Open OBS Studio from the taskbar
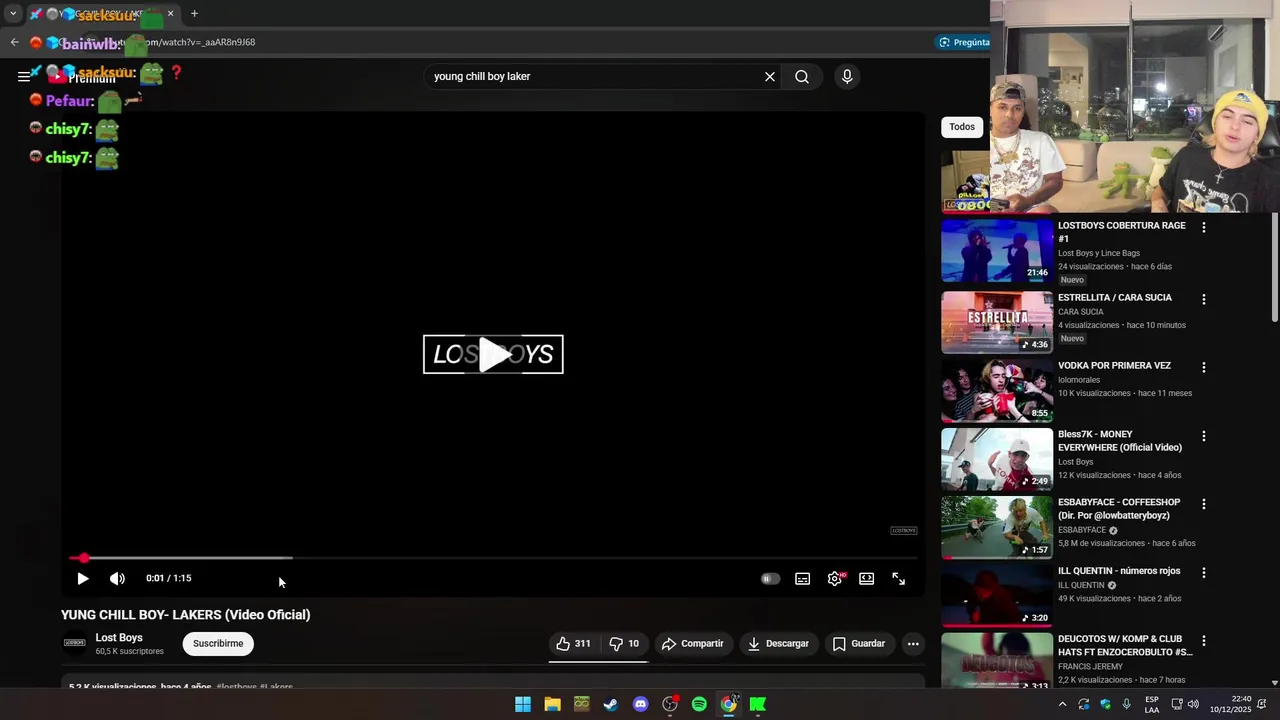This screenshot has width=1280, height=720. tap(670, 704)
